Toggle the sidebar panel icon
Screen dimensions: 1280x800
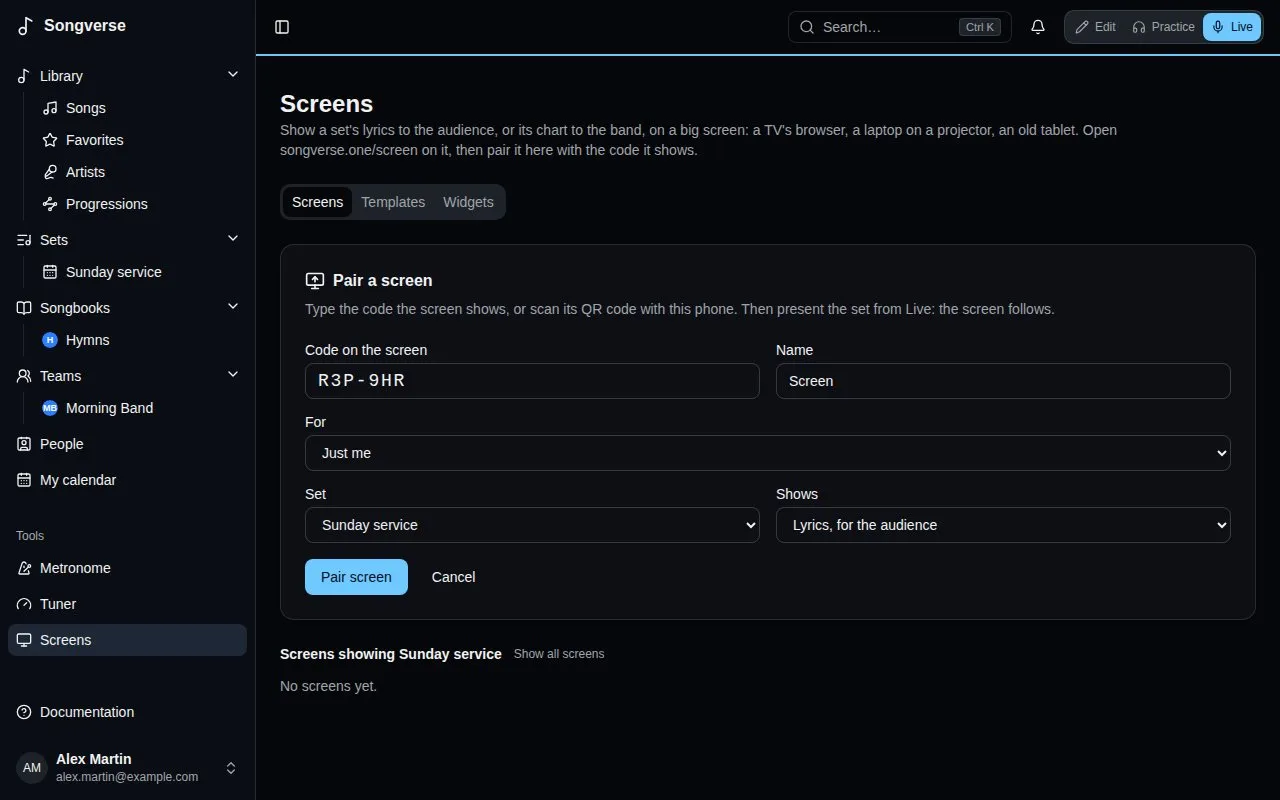[x=282, y=27]
